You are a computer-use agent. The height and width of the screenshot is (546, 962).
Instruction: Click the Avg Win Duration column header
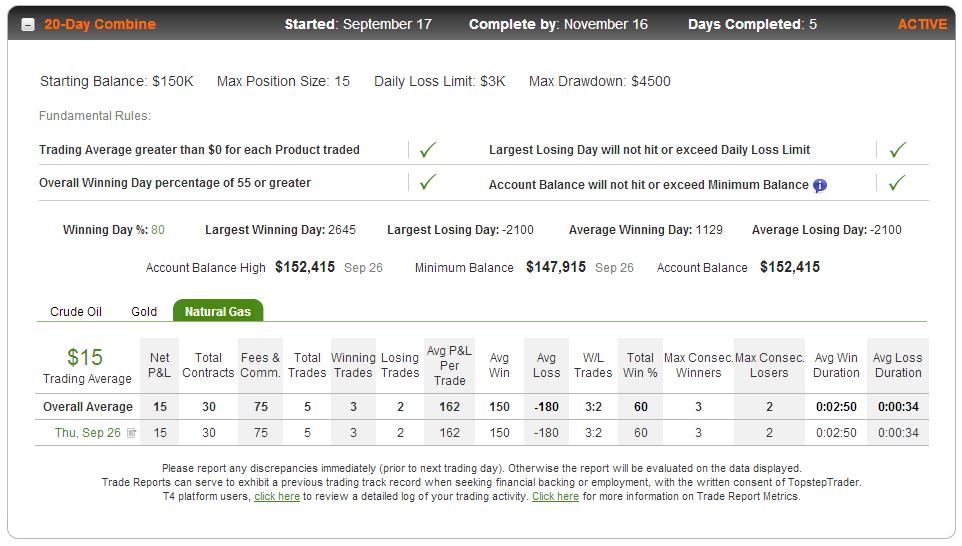[x=836, y=365]
